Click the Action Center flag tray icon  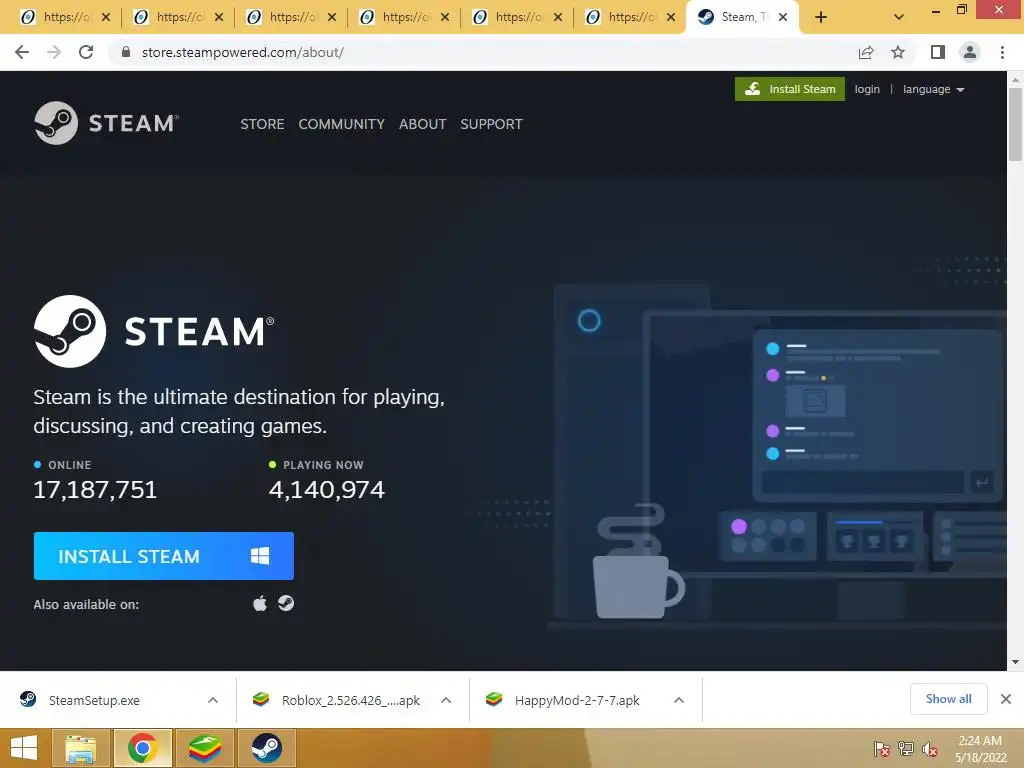pyautogui.click(x=881, y=749)
